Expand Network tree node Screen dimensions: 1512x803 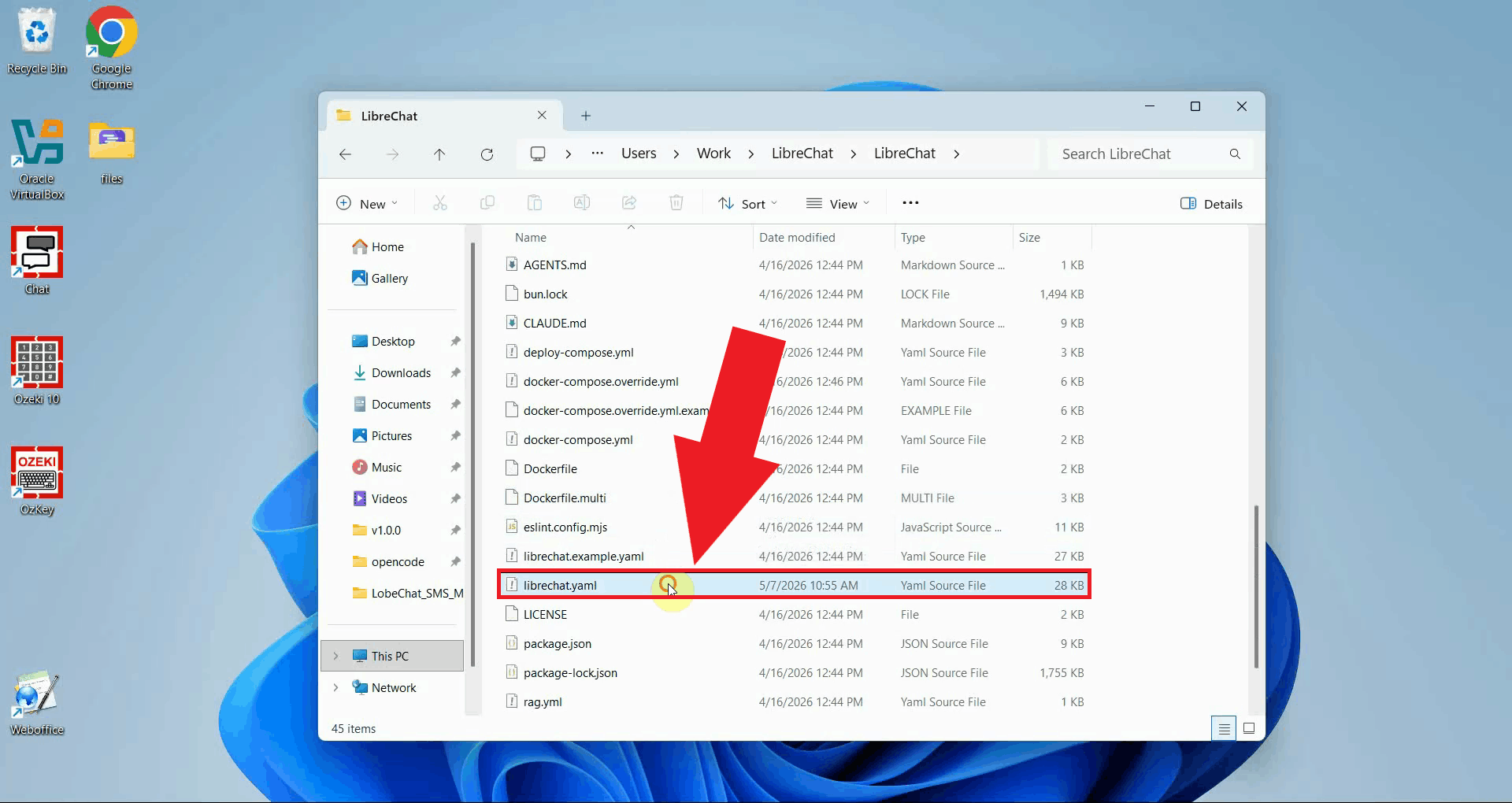pyautogui.click(x=336, y=687)
